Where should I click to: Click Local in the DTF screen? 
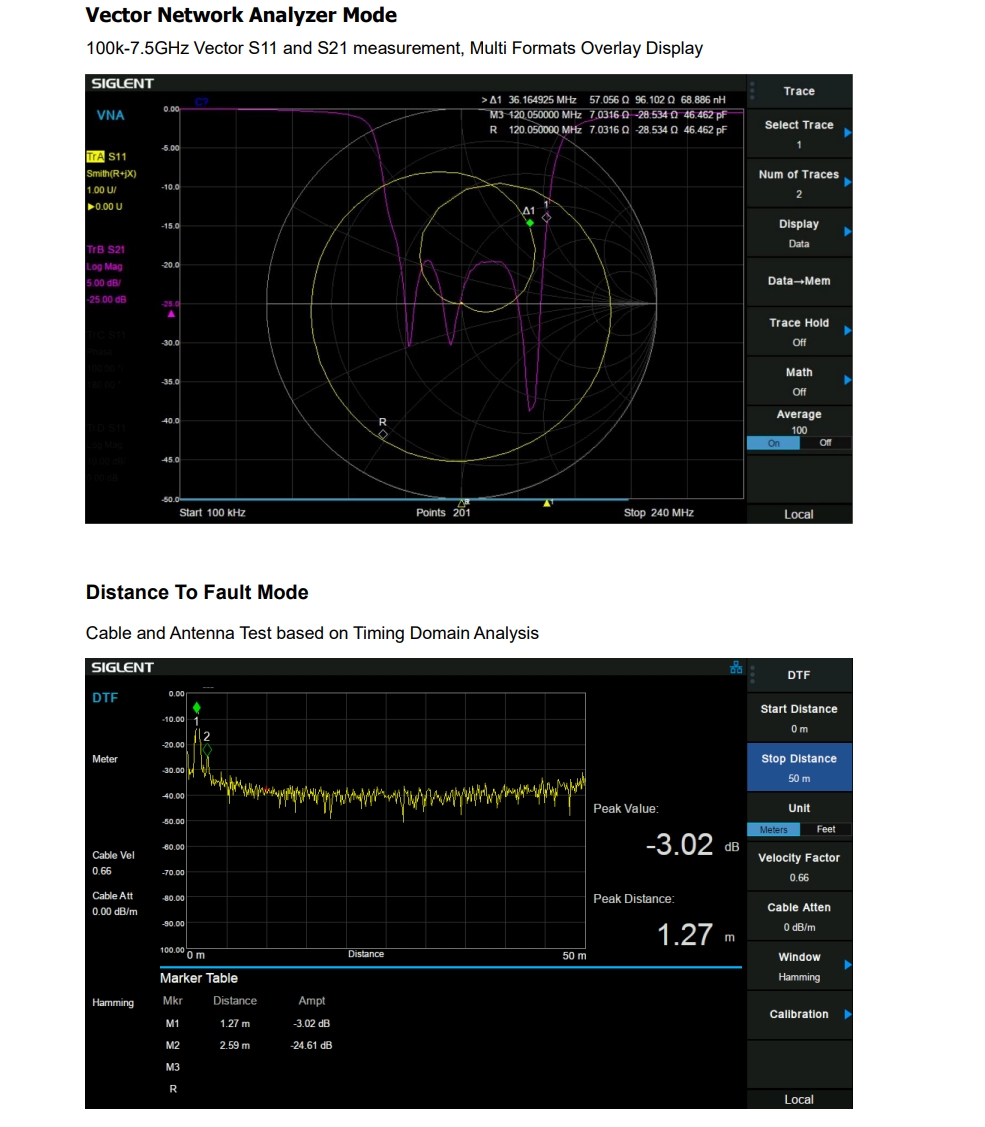click(799, 1100)
